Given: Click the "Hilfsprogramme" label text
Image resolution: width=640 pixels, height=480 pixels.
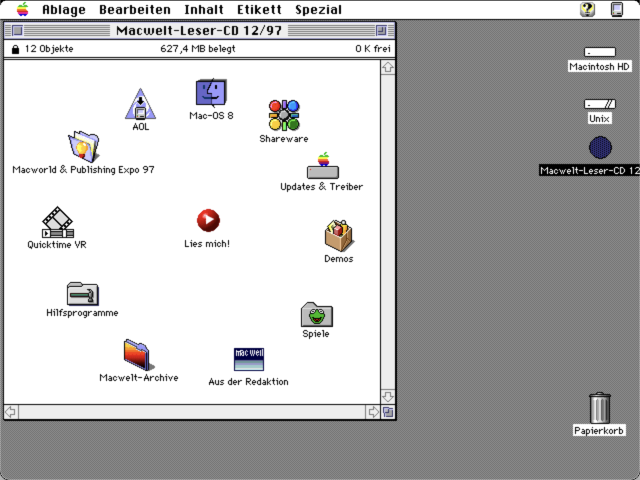Looking at the screenshot, I should (82, 313).
